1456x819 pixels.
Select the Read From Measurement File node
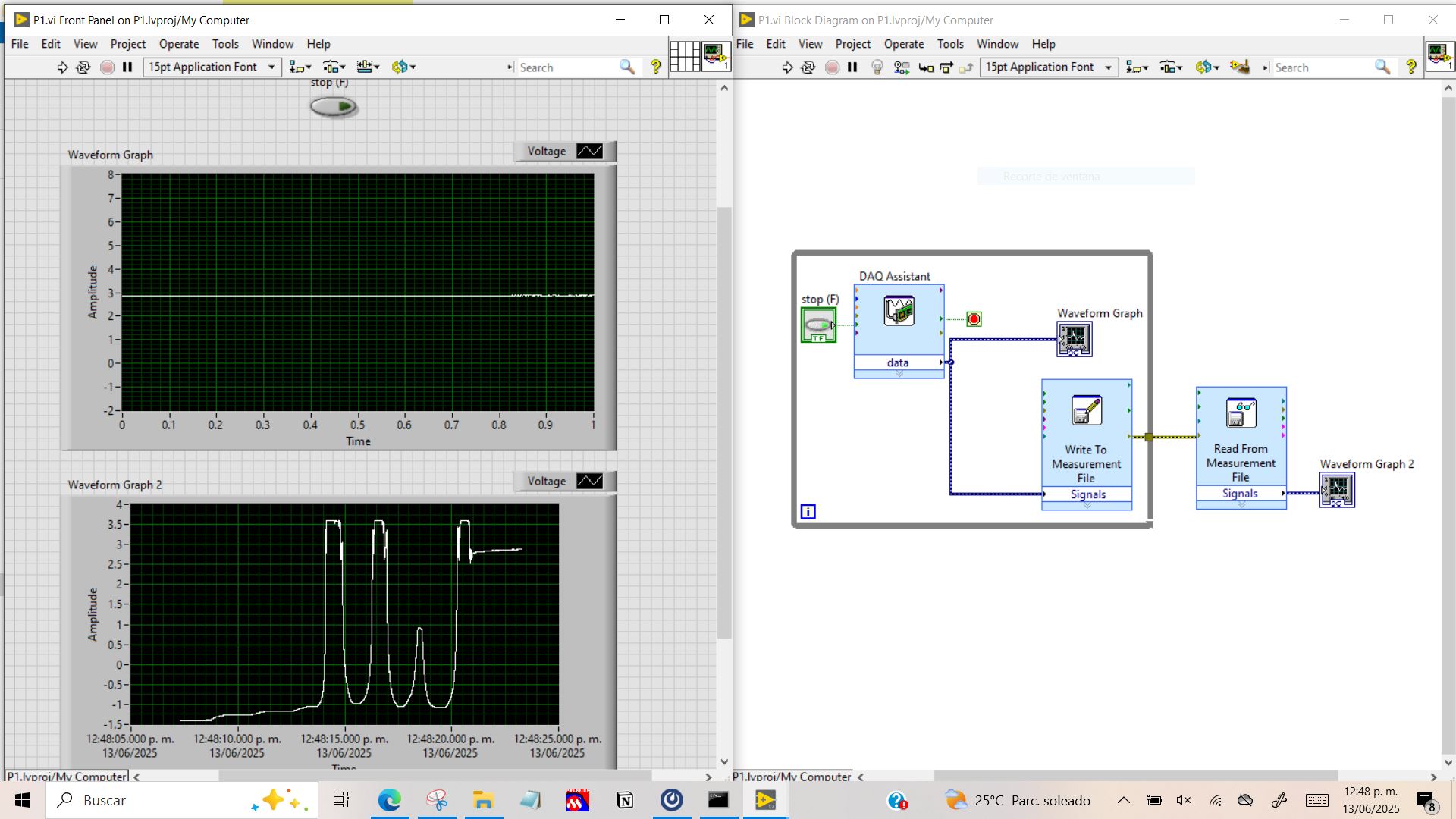tap(1241, 447)
